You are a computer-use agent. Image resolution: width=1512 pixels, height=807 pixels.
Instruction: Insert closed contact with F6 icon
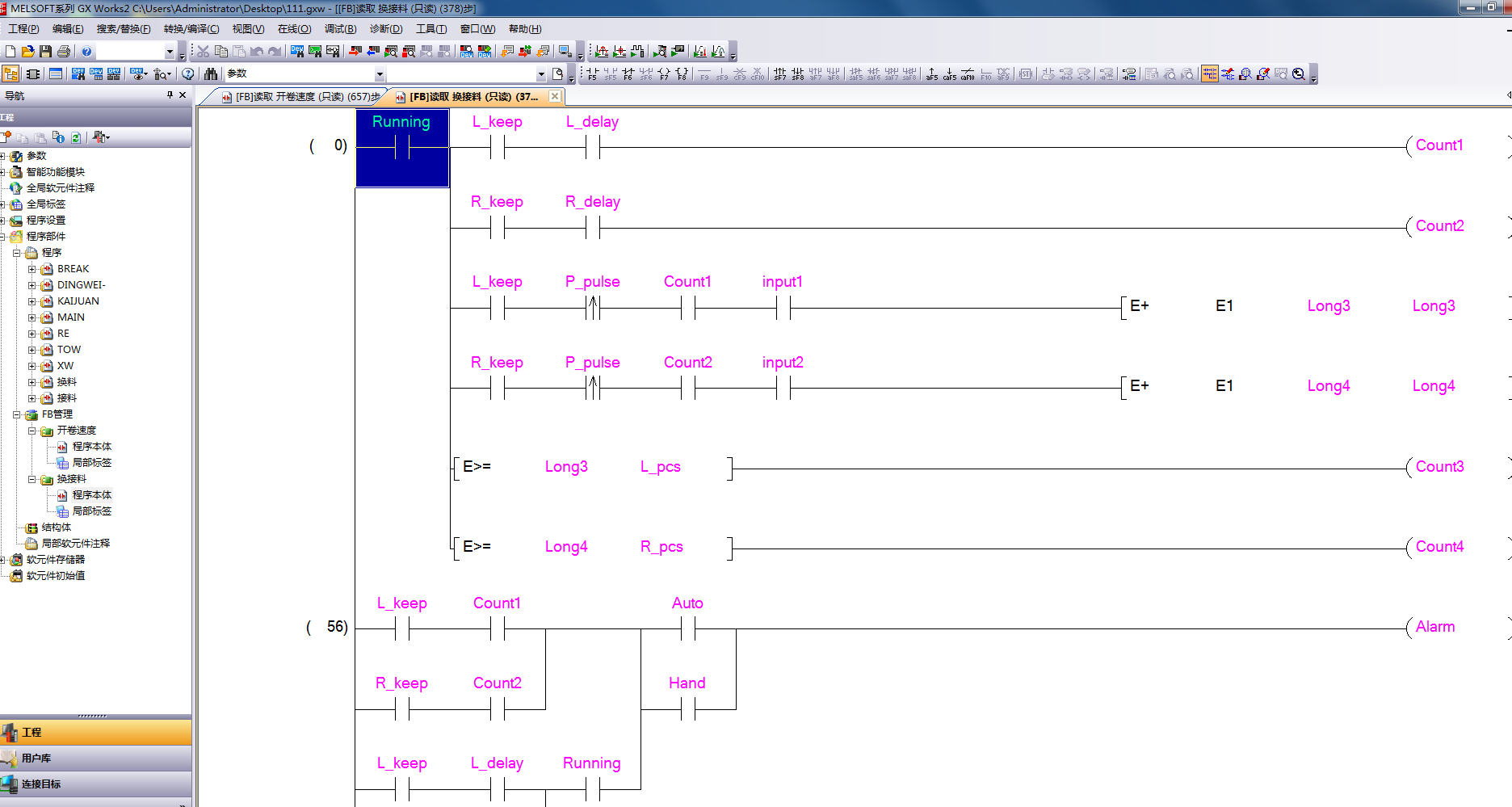(x=628, y=74)
